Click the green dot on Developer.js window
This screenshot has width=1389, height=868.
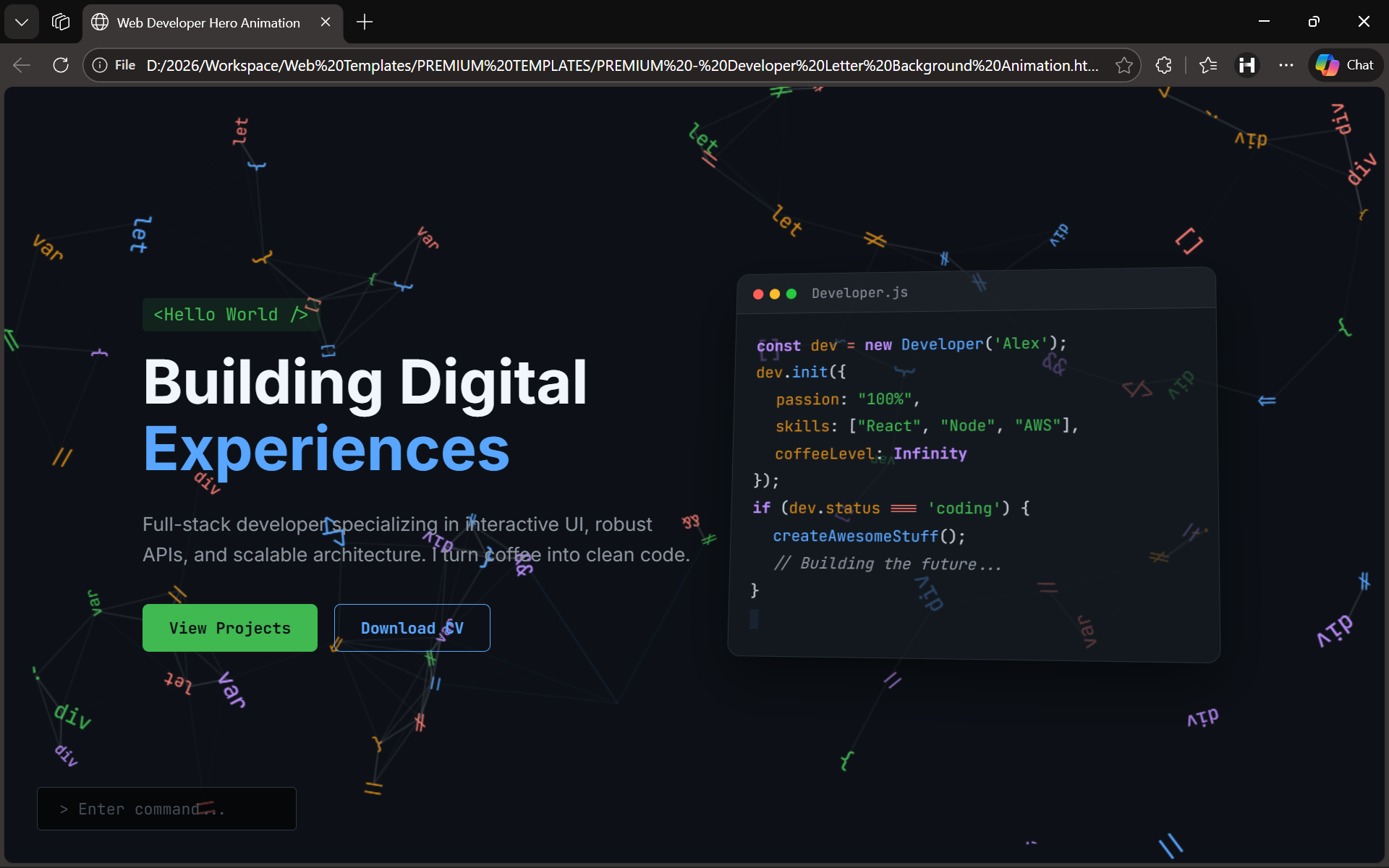pyautogui.click(x=791, y=294)
